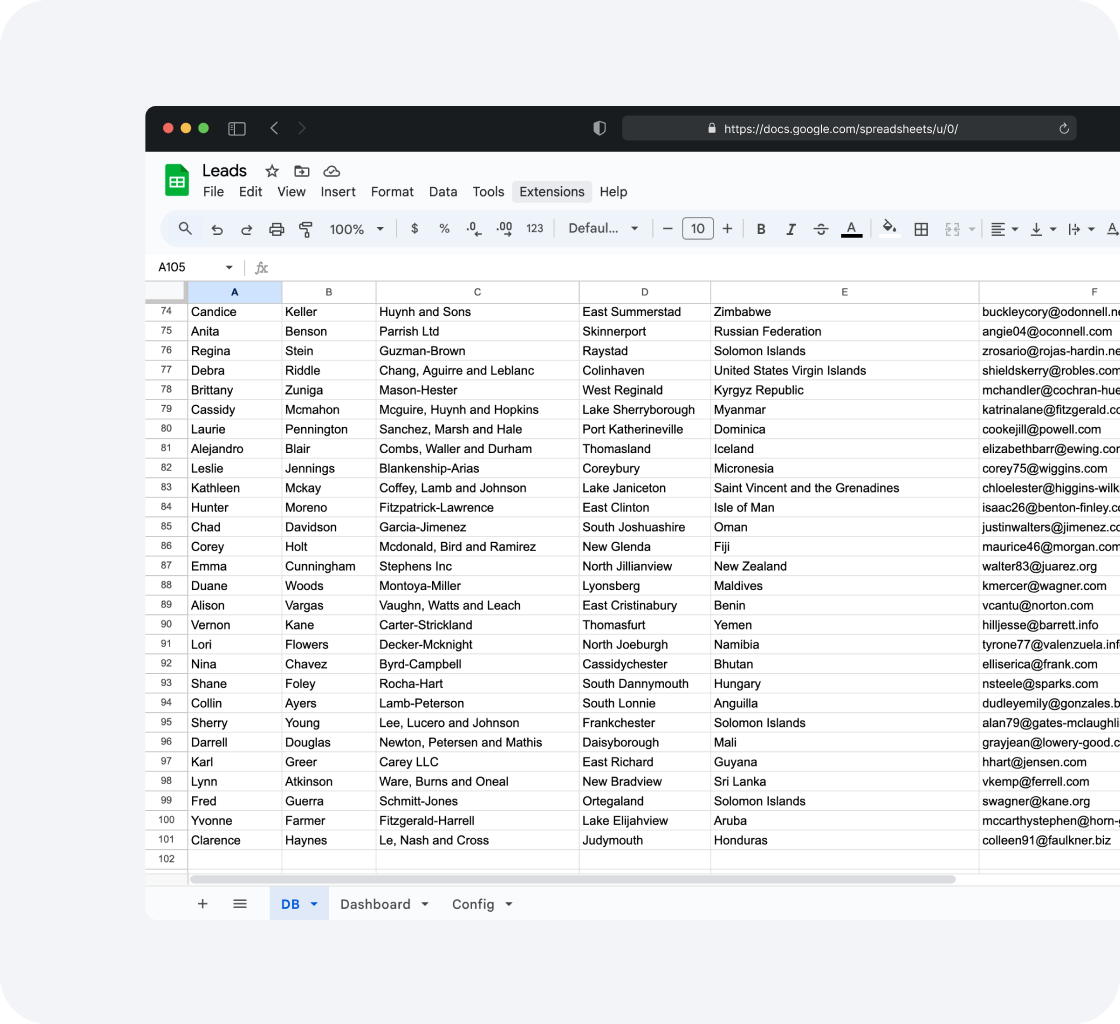The image size is (1120, 1024).
Task: Select the Paint format tool
Action: [x=305, y=228]
